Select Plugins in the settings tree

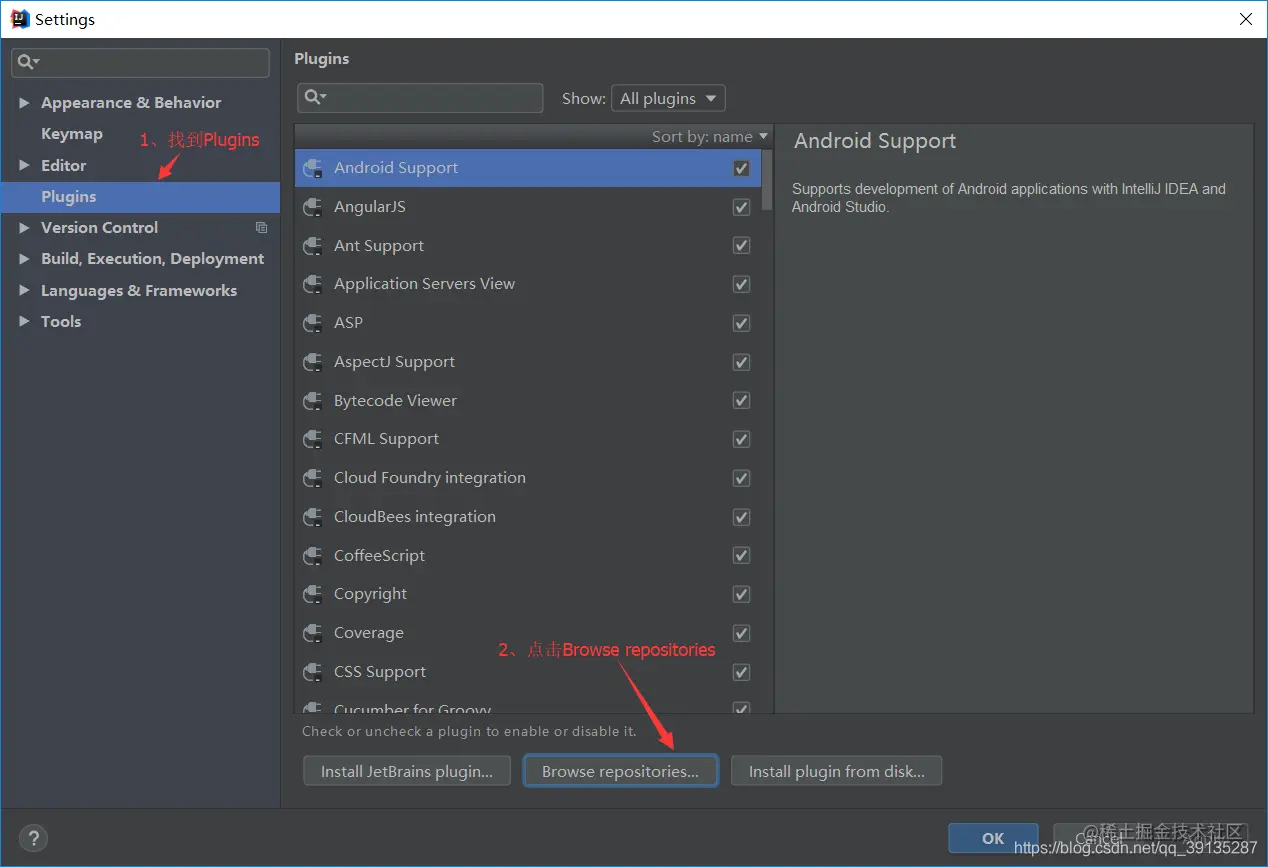tap(140, 197)
